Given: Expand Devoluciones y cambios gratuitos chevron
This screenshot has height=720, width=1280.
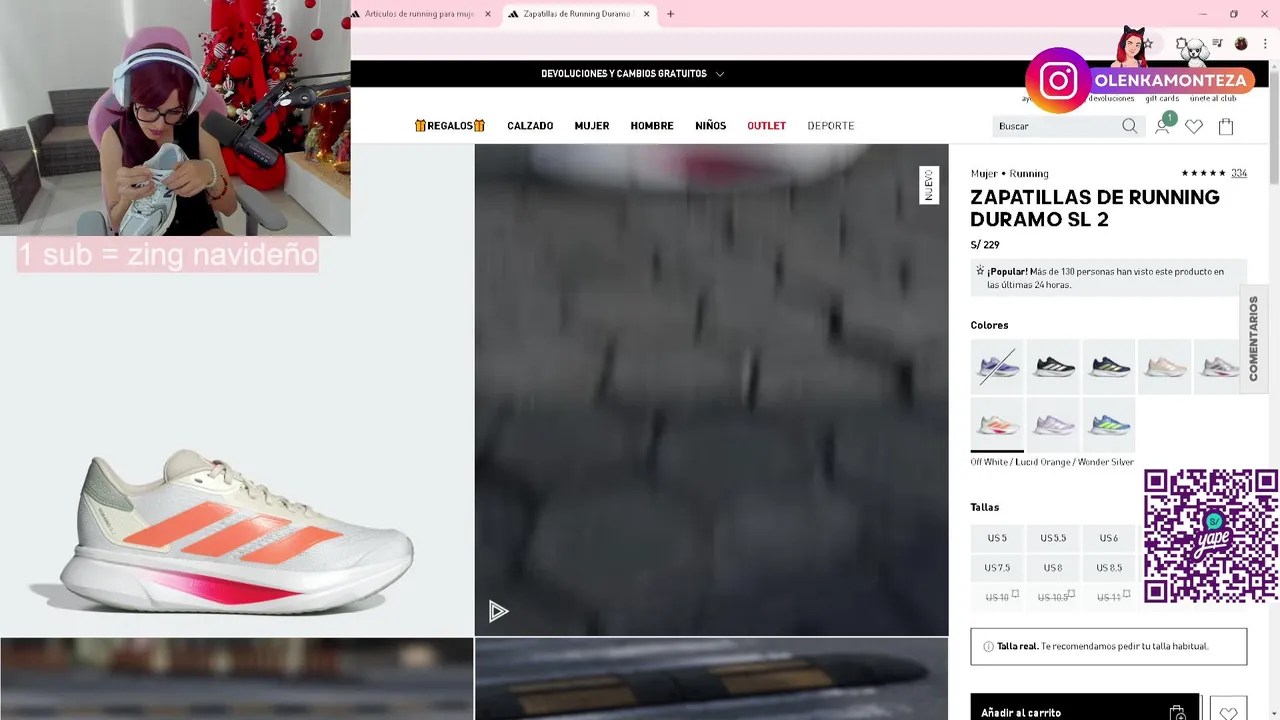Looking at the screenshot, I should click(720, 74).
